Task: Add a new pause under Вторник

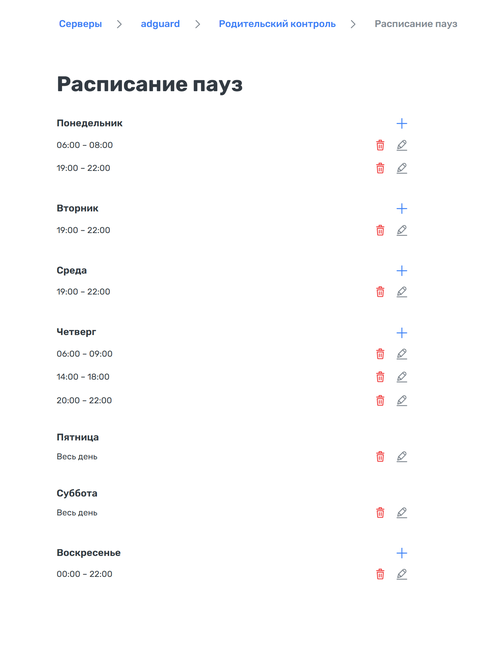Action: [402, 208]
